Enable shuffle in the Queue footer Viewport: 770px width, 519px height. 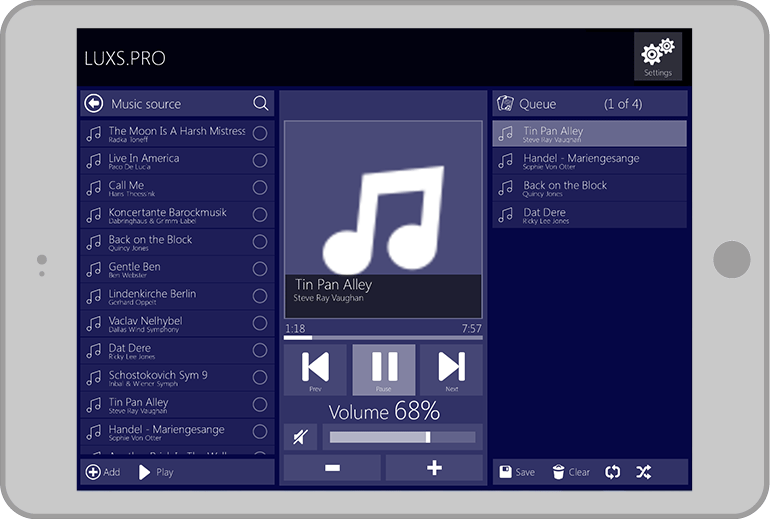[643, 472]
